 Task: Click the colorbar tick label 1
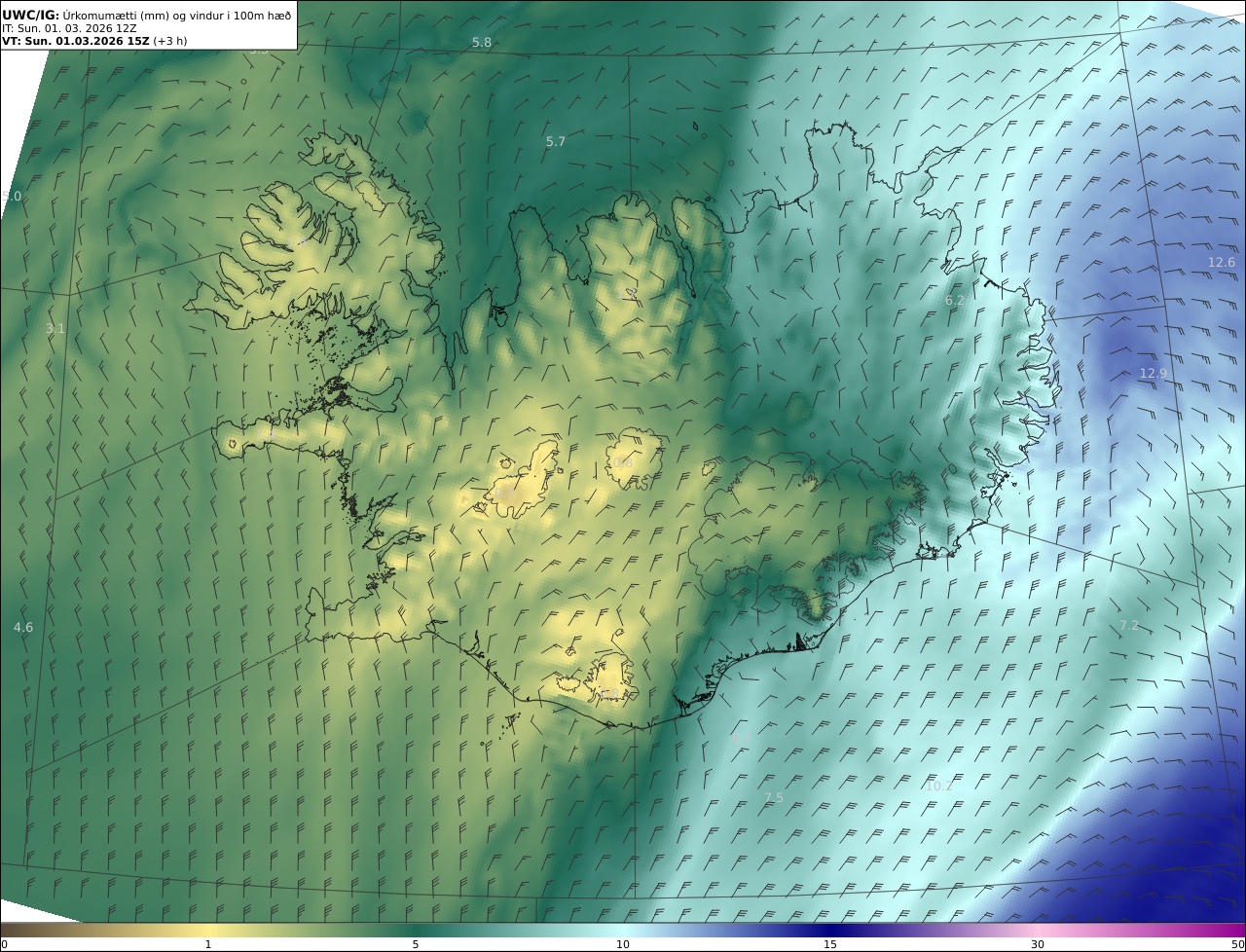[x=207, y=944]
